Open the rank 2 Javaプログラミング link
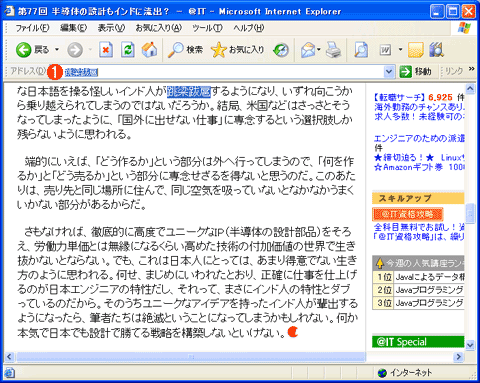480x383 pixels. coord(429,290)
